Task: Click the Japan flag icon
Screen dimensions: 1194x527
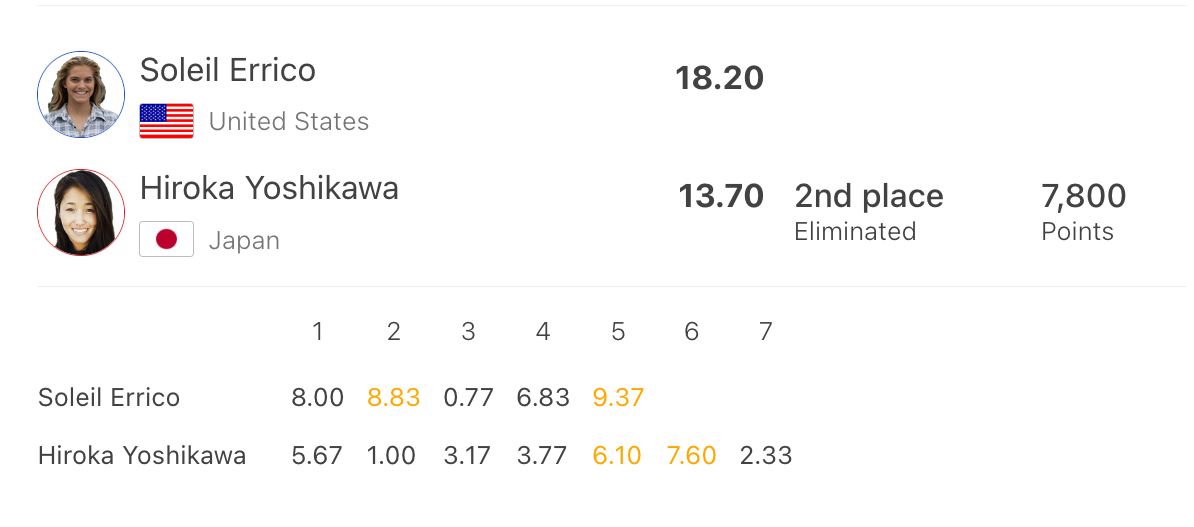Action: point(166,240)
